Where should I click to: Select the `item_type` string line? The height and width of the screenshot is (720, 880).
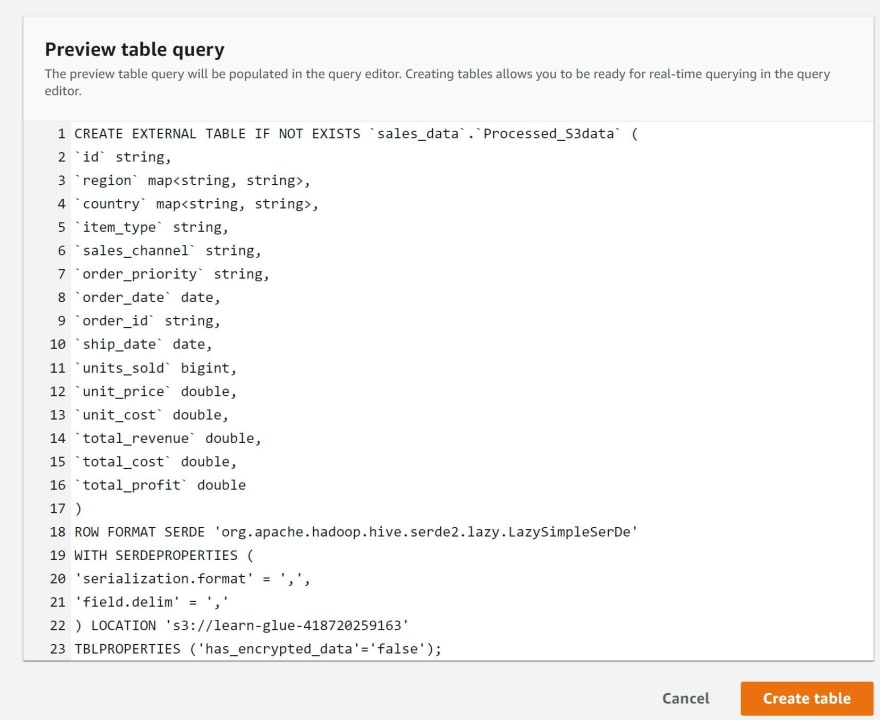click(x=151, y=227)
